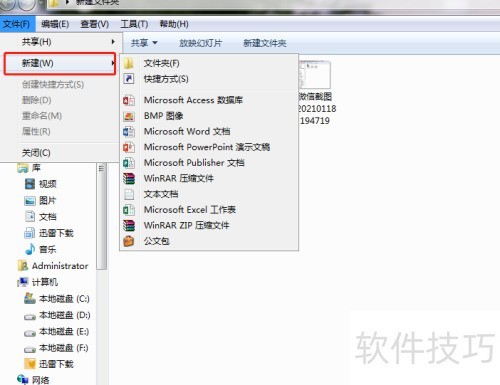Click the BMP 图像 icon
Screen dimensions: 500x385
point(129,116)
